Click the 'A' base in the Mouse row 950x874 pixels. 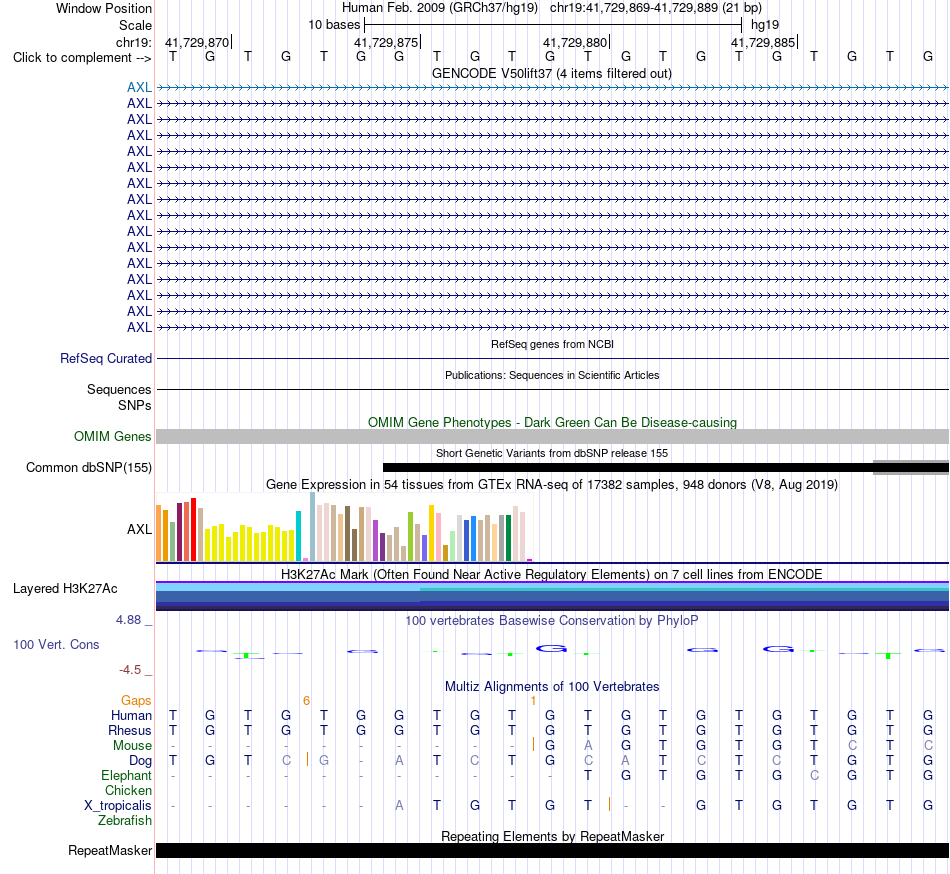point(588,746)
